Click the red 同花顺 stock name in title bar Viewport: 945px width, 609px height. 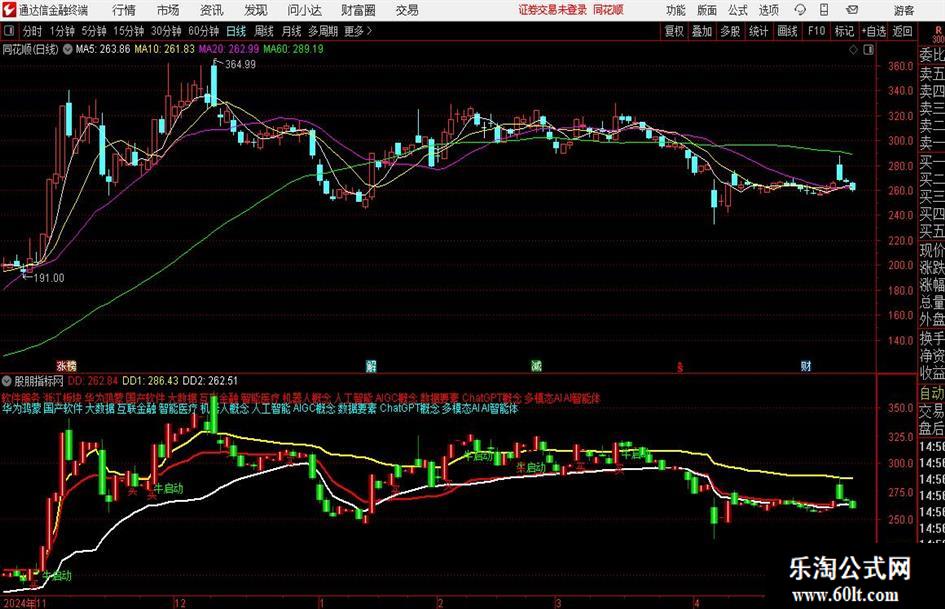(x=608, y=10)
